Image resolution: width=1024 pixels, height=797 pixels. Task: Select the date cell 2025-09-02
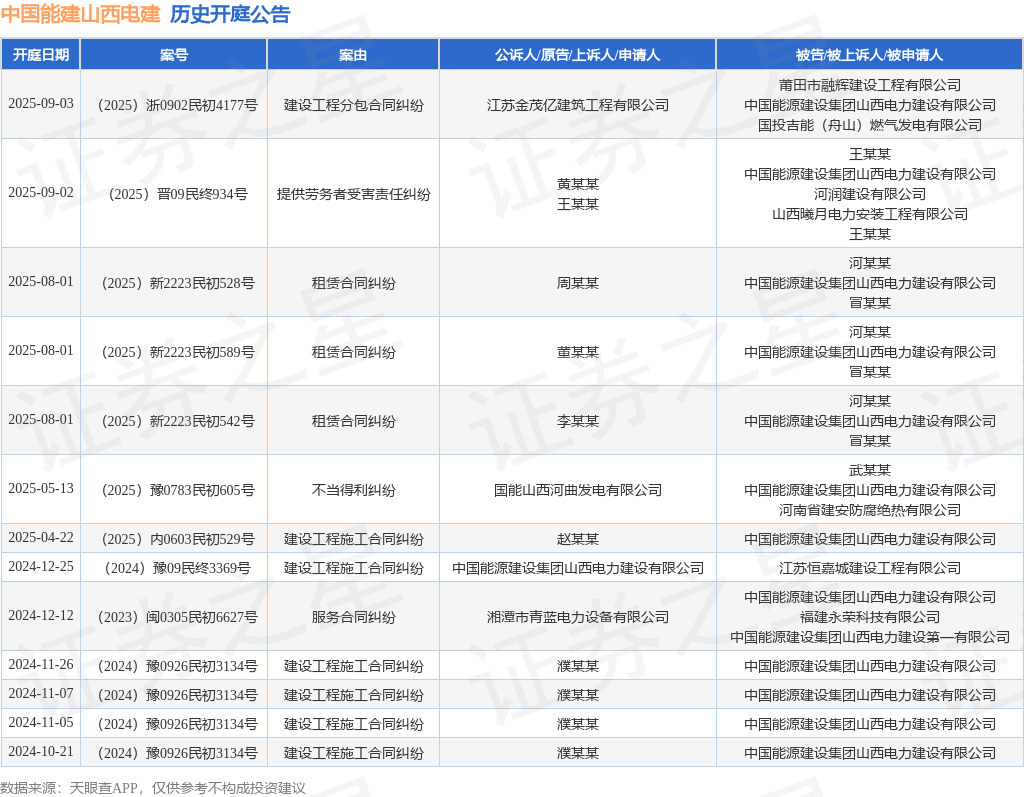click(40, 193)
